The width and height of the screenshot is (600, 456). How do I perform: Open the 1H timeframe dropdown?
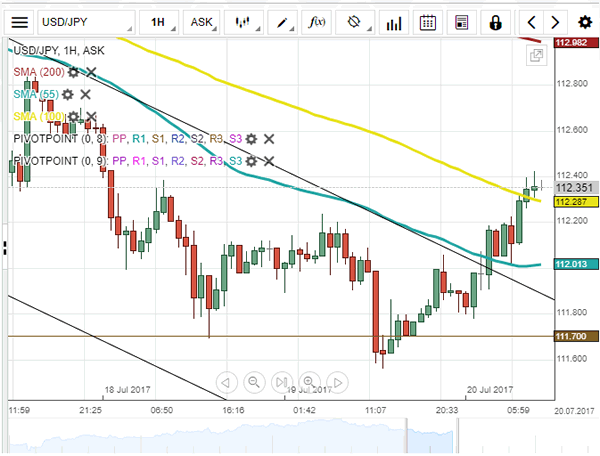click(159, 22)
